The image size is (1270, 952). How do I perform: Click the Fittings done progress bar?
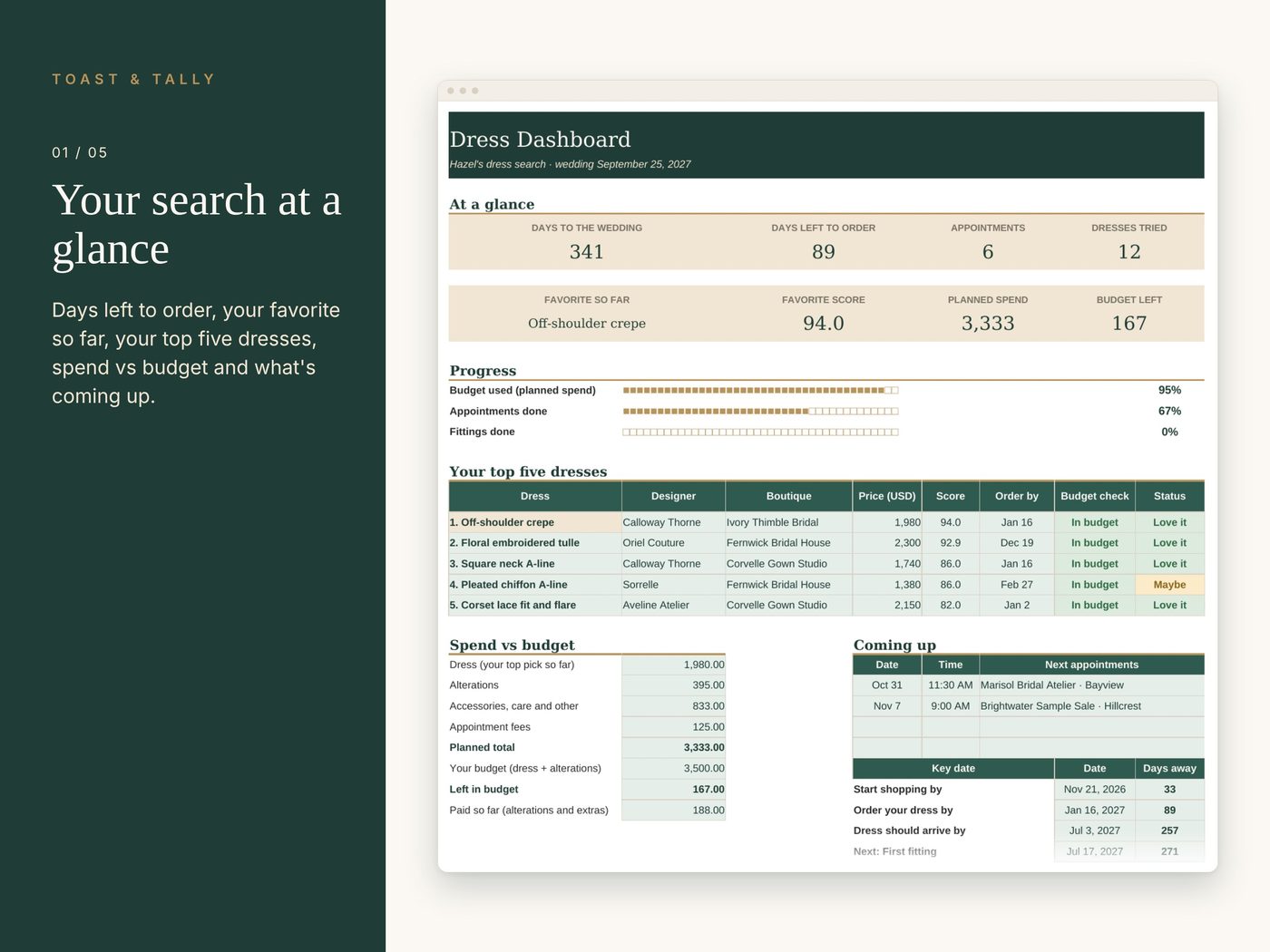pyautogui.click(x=760, y=432)
